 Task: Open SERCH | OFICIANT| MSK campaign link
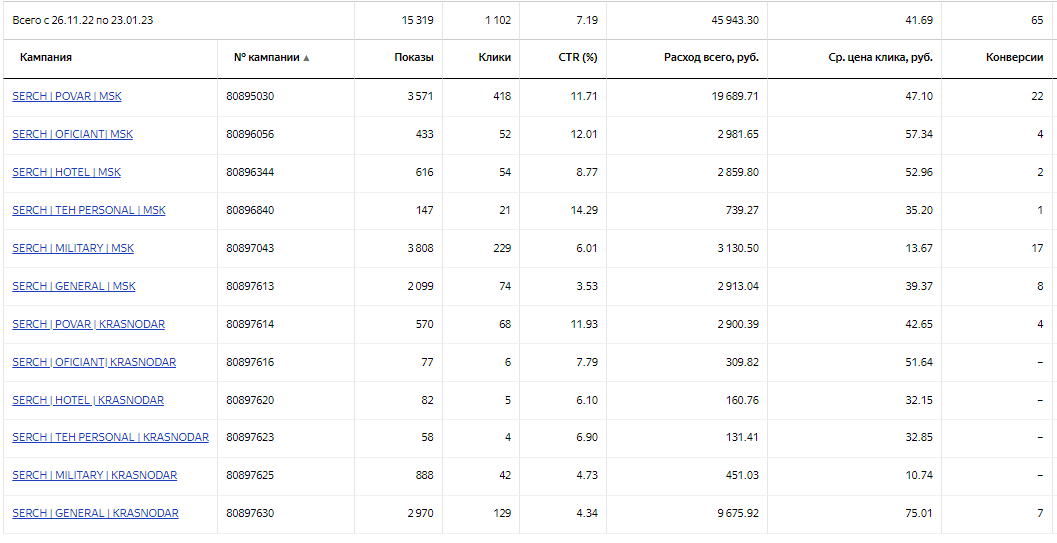coord(72,134)
